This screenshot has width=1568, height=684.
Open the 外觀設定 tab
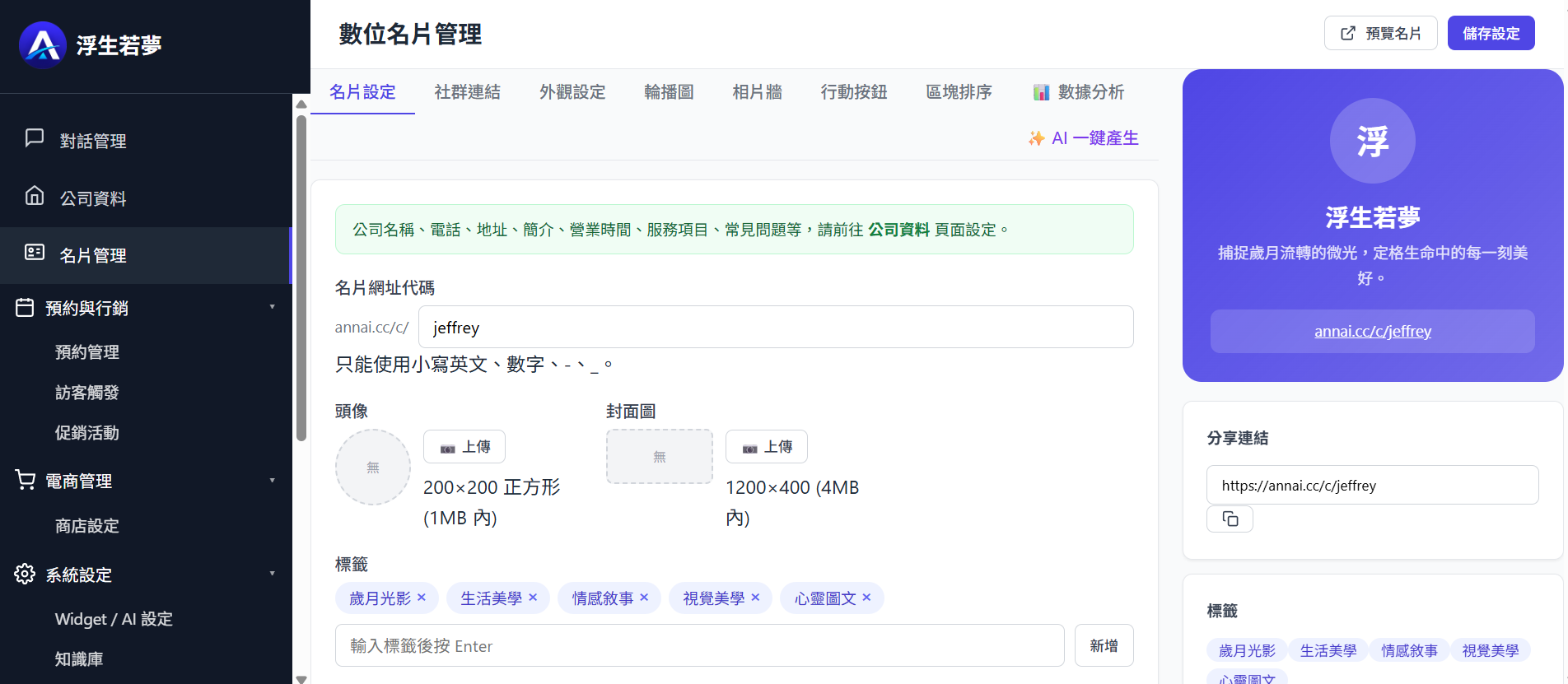(572, 92)
